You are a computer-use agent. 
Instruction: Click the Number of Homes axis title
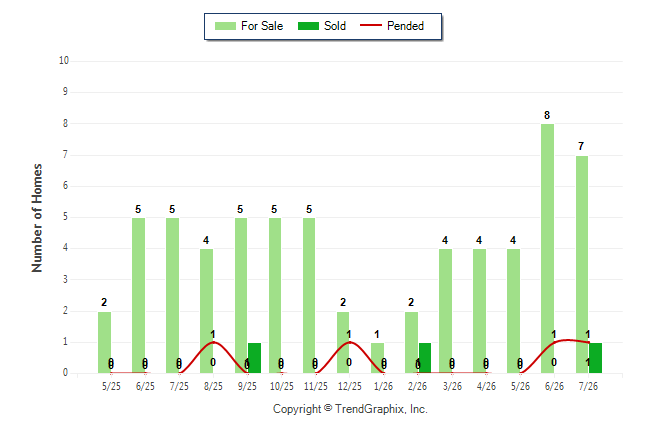pyautogui.click(x=37, y=218)
